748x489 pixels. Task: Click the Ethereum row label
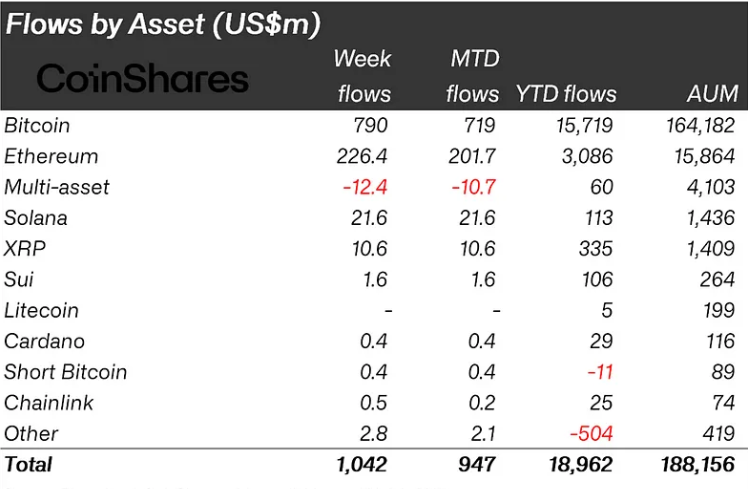[51, 157]
